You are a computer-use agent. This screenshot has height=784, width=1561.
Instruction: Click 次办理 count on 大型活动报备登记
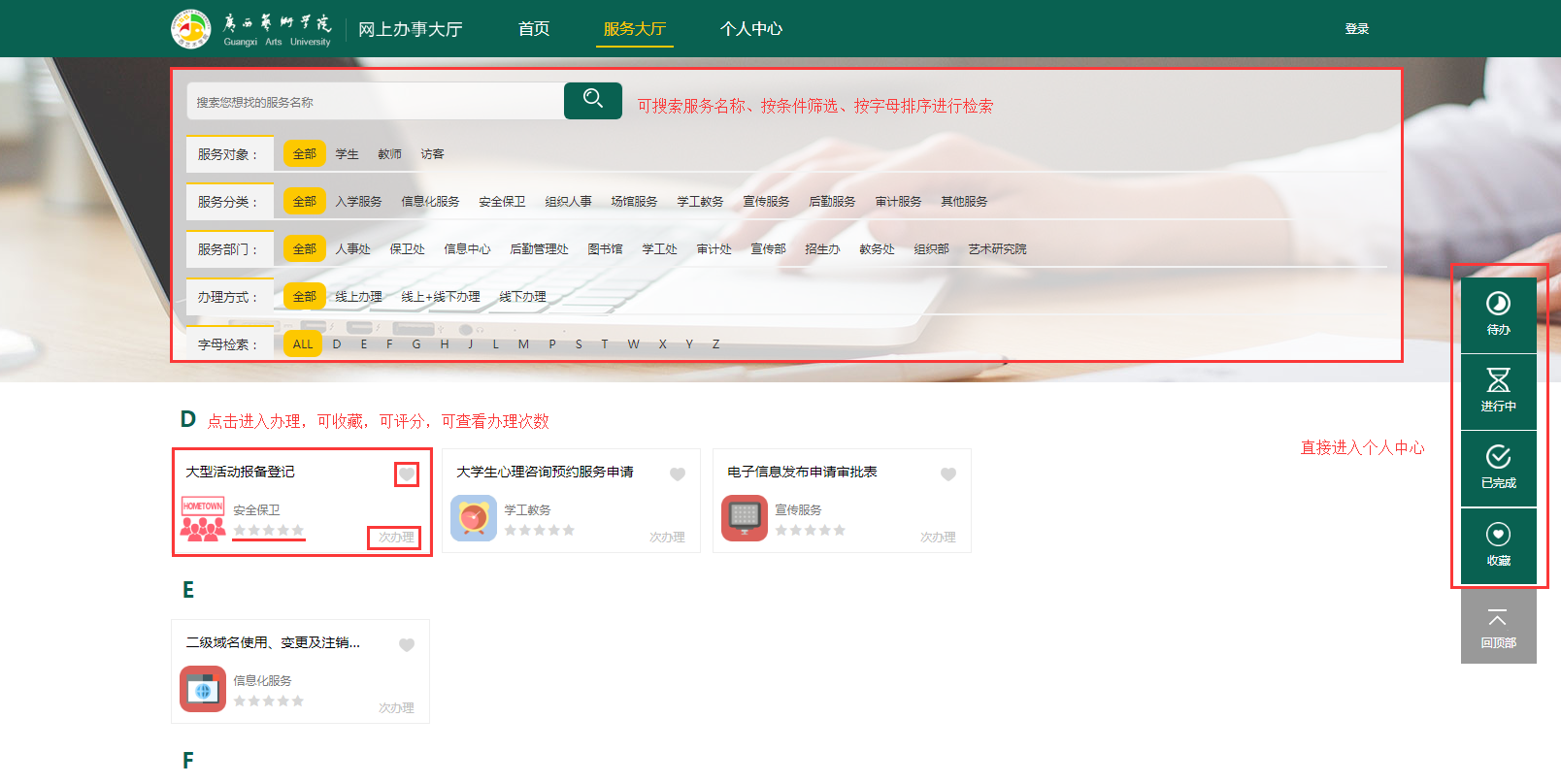(396, 537)
